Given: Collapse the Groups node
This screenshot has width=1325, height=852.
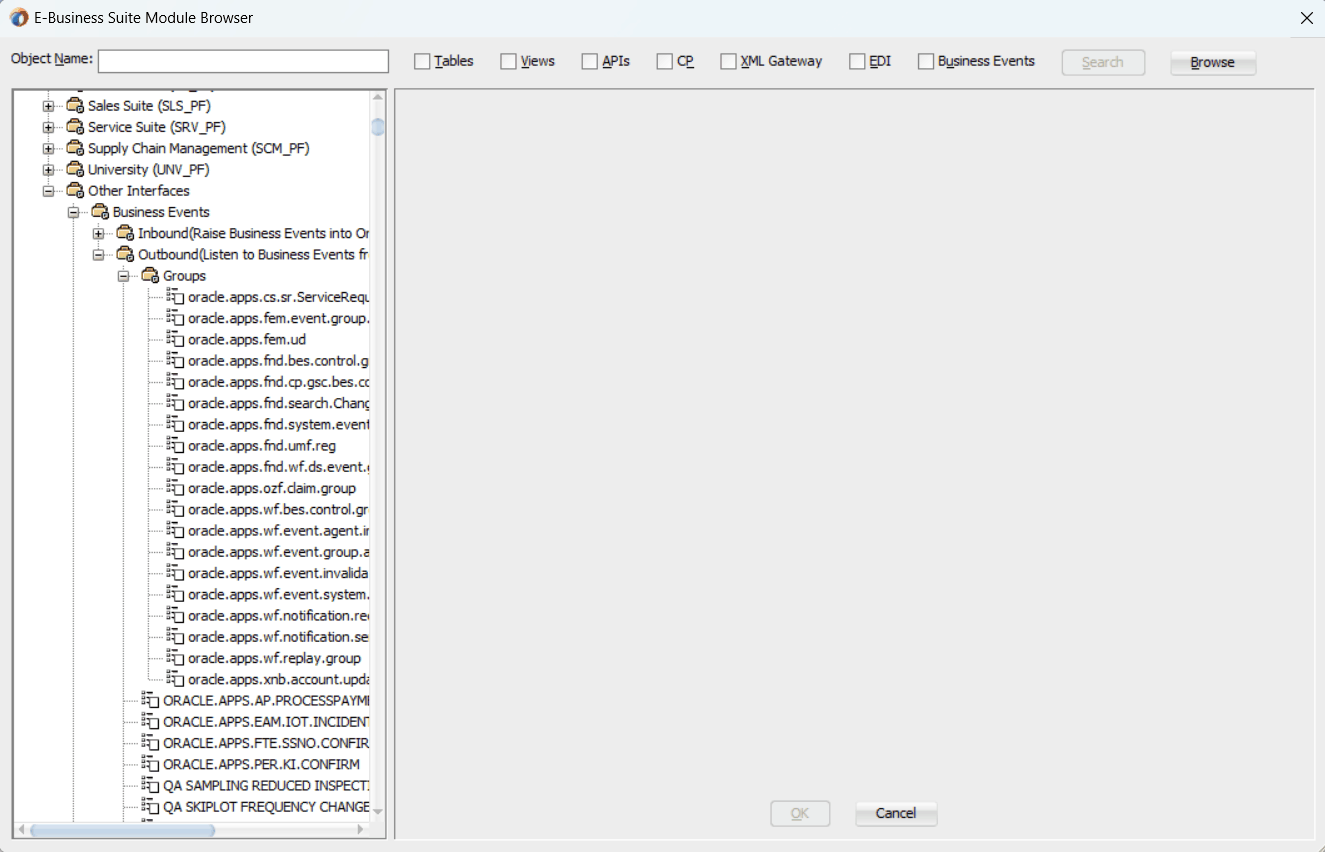Looking at the screenshot, I should (123, 276).
